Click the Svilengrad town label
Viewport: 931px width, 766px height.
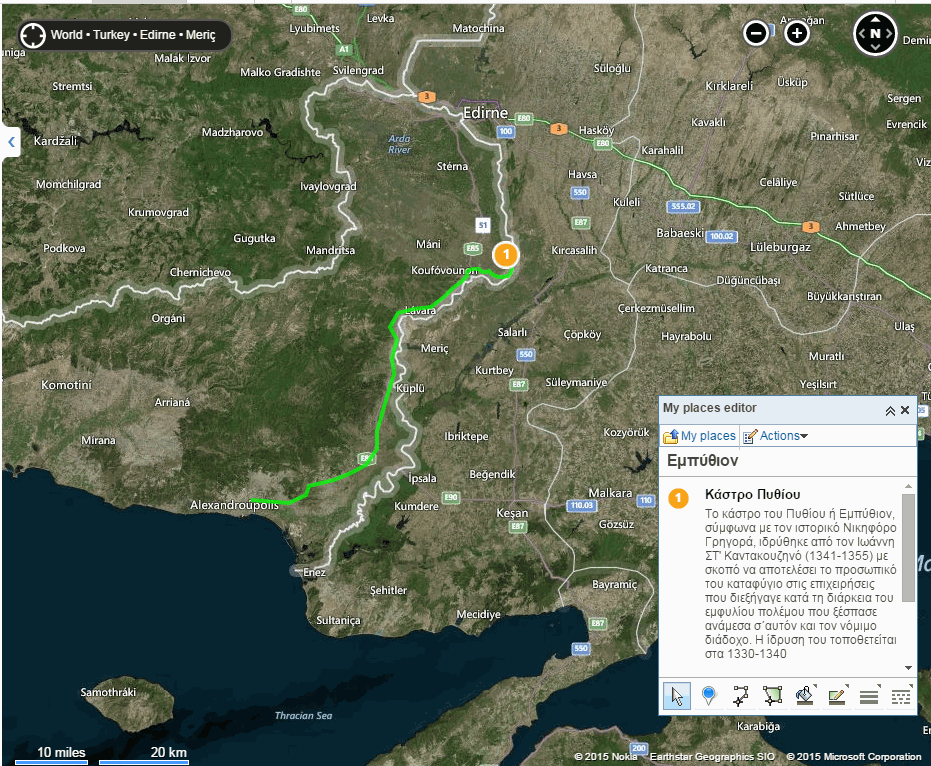(358, 70)
